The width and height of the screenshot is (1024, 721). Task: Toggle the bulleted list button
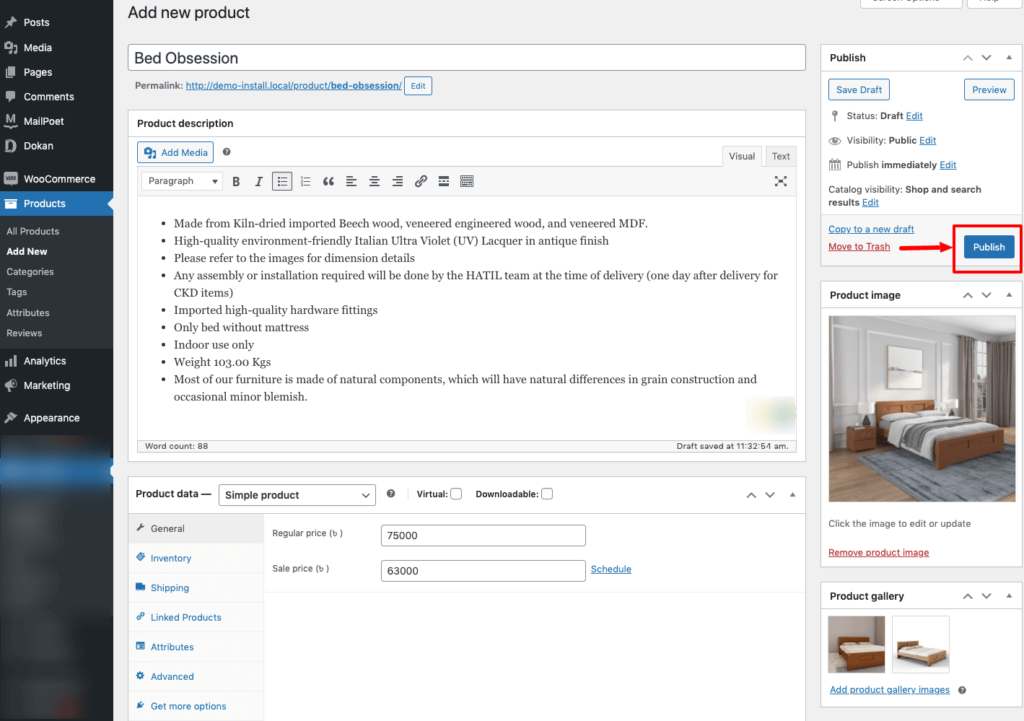[x=282, y=182]
